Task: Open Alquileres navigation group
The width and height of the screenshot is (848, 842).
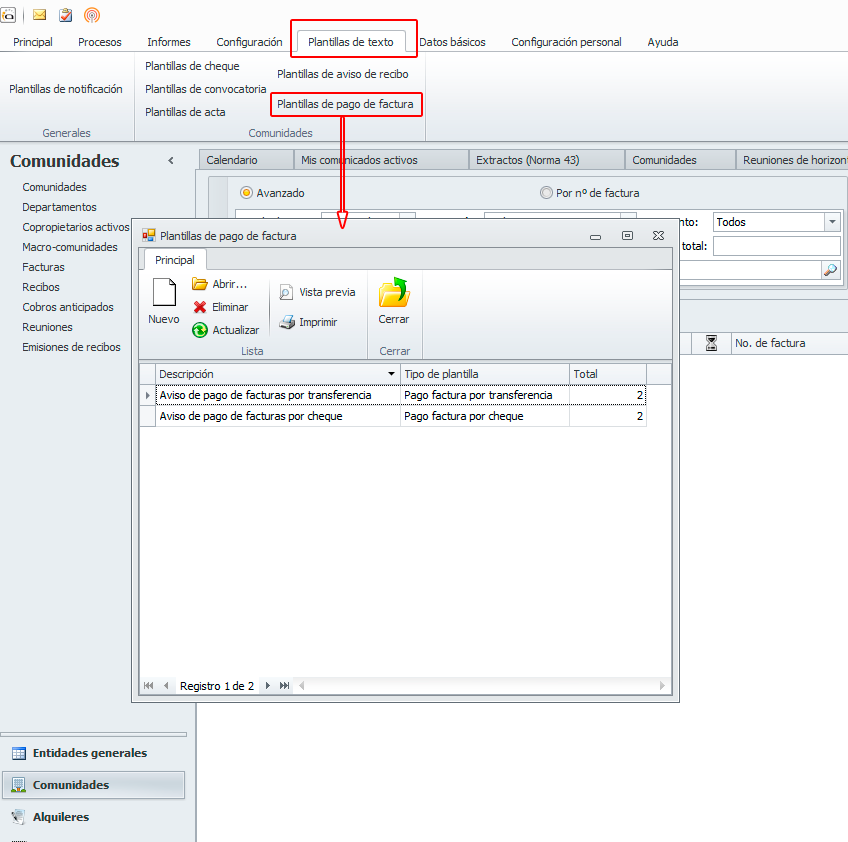Action: point(93,817)
